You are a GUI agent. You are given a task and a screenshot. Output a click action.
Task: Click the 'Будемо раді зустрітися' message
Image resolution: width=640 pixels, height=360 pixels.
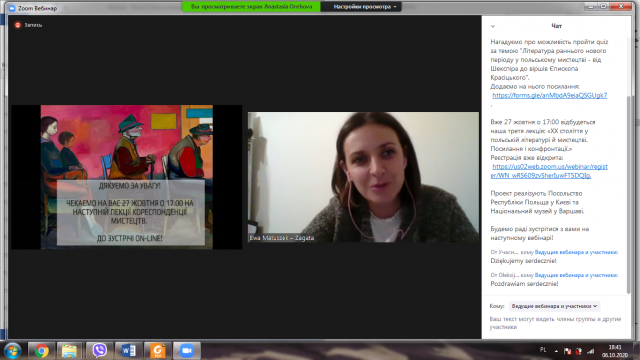540,233
